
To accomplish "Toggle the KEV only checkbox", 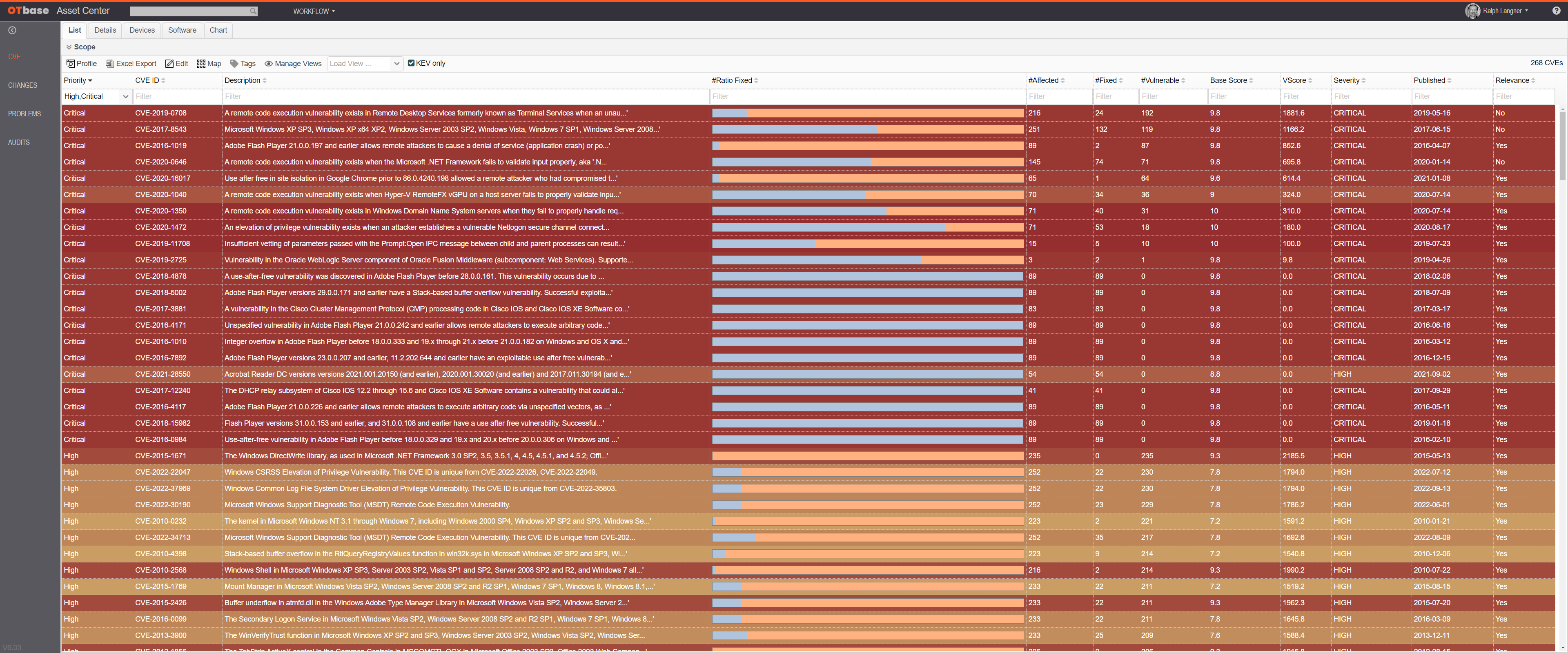I will pyautogui.click(x=410, y=63).
